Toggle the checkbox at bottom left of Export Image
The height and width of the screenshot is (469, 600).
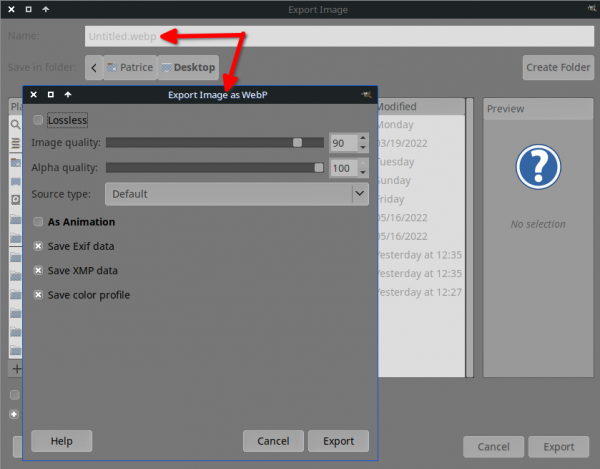point(15,395)
